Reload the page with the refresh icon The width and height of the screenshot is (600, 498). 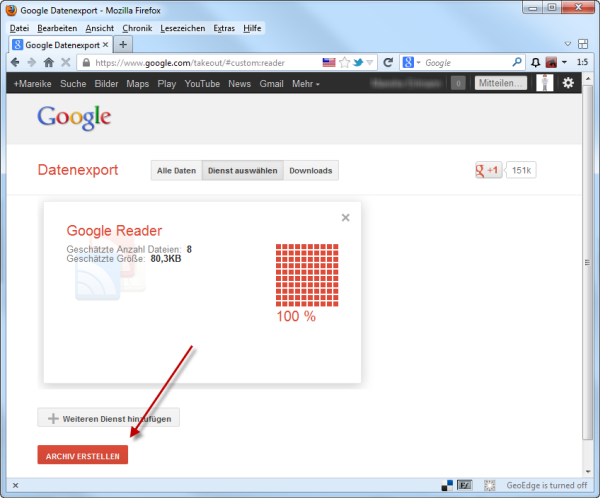point(388,62)
